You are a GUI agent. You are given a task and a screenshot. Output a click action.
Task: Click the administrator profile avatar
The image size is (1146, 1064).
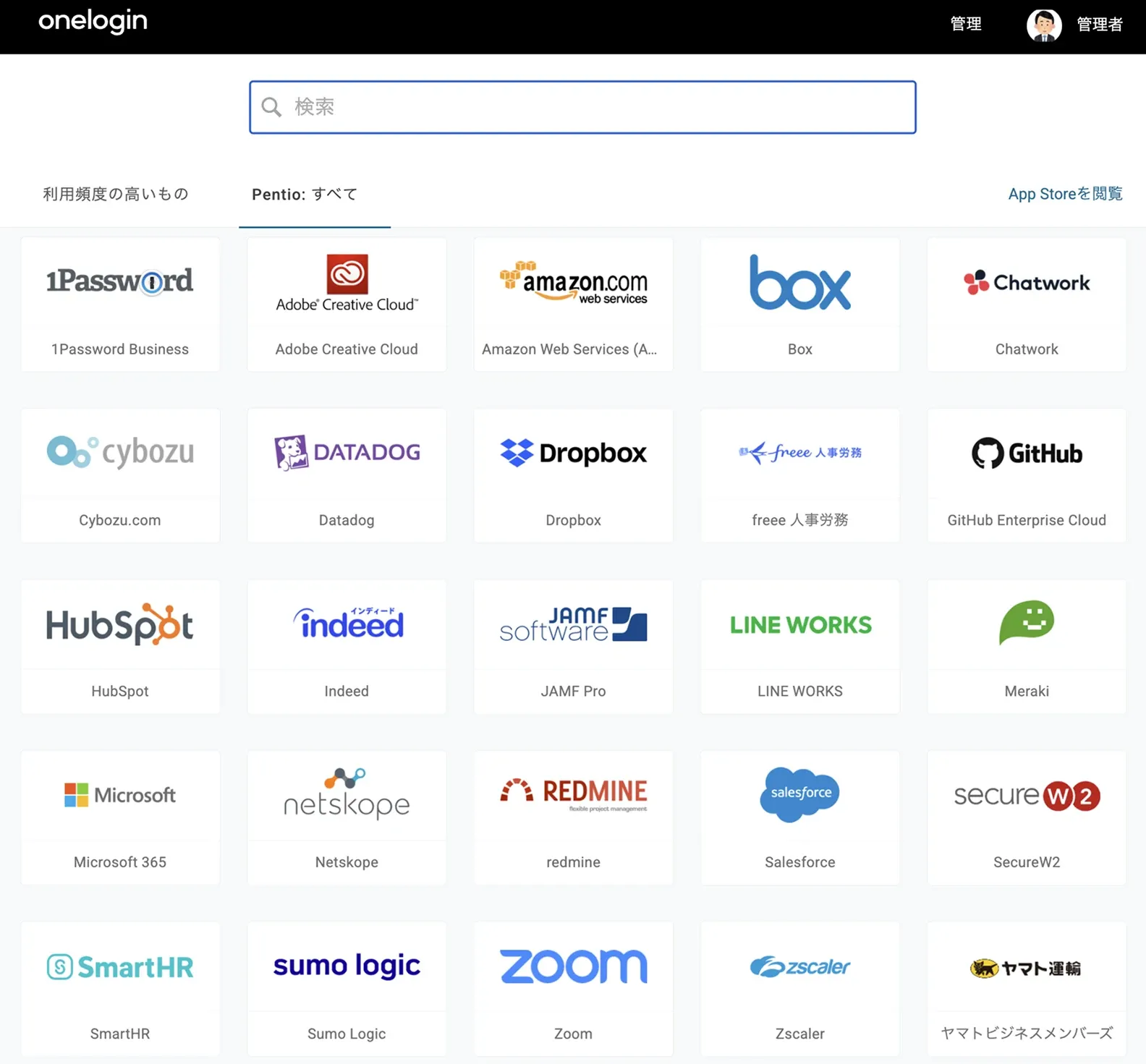[1044, 25]
